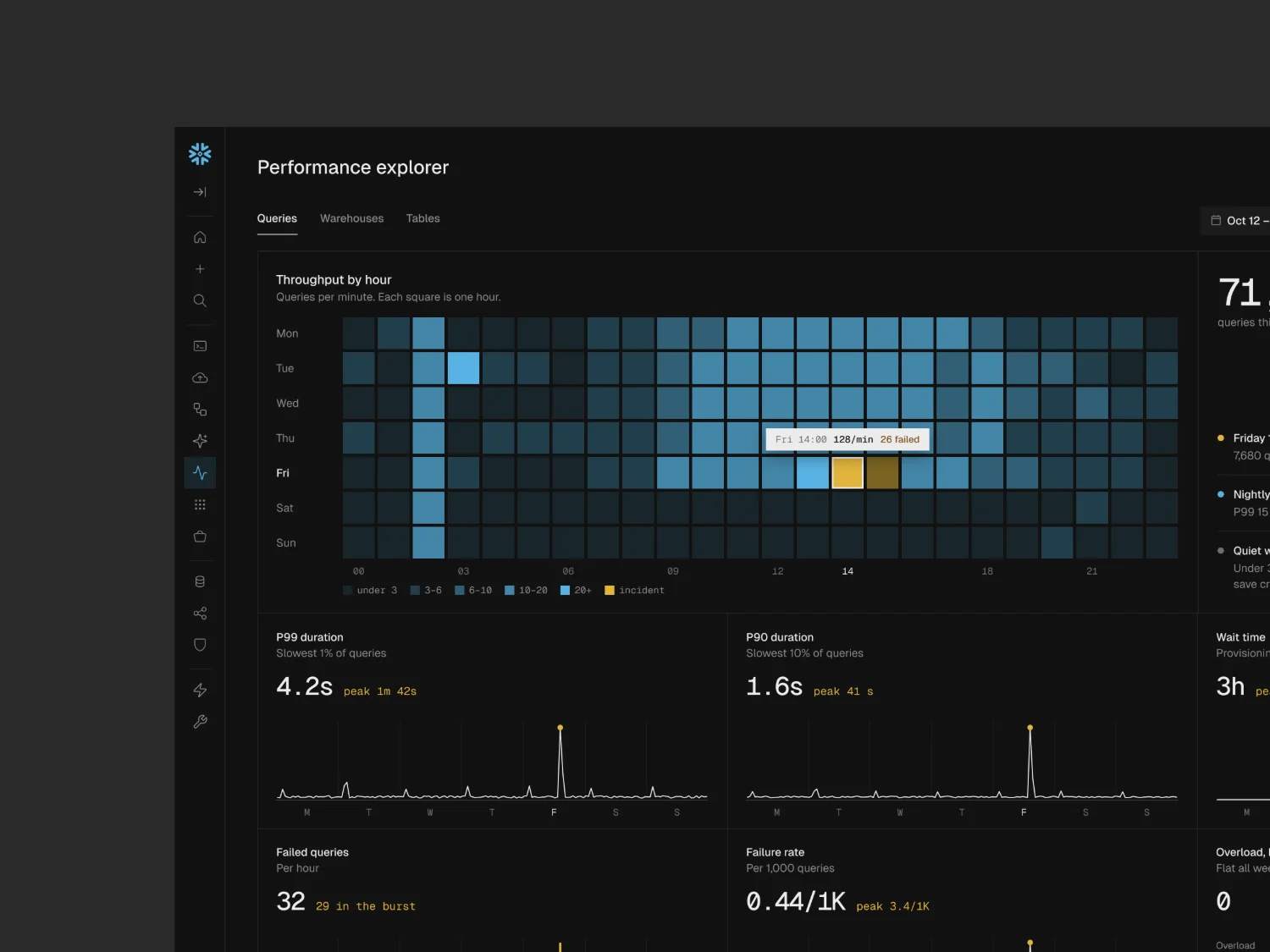Click the 'Fri' row label in heatmap

283,473
